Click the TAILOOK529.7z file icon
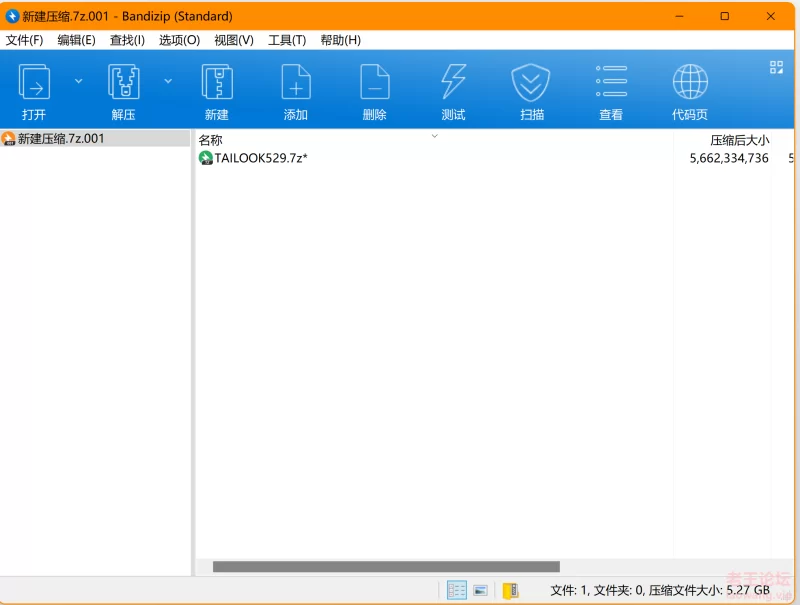 pos(206,158)
